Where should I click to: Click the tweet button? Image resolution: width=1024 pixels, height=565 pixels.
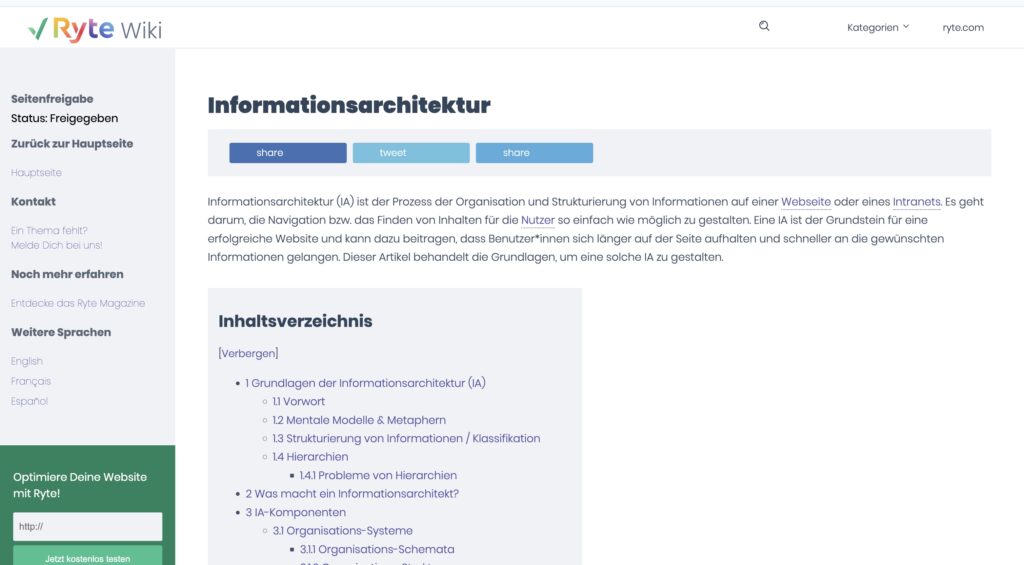[x=411, y=153]
